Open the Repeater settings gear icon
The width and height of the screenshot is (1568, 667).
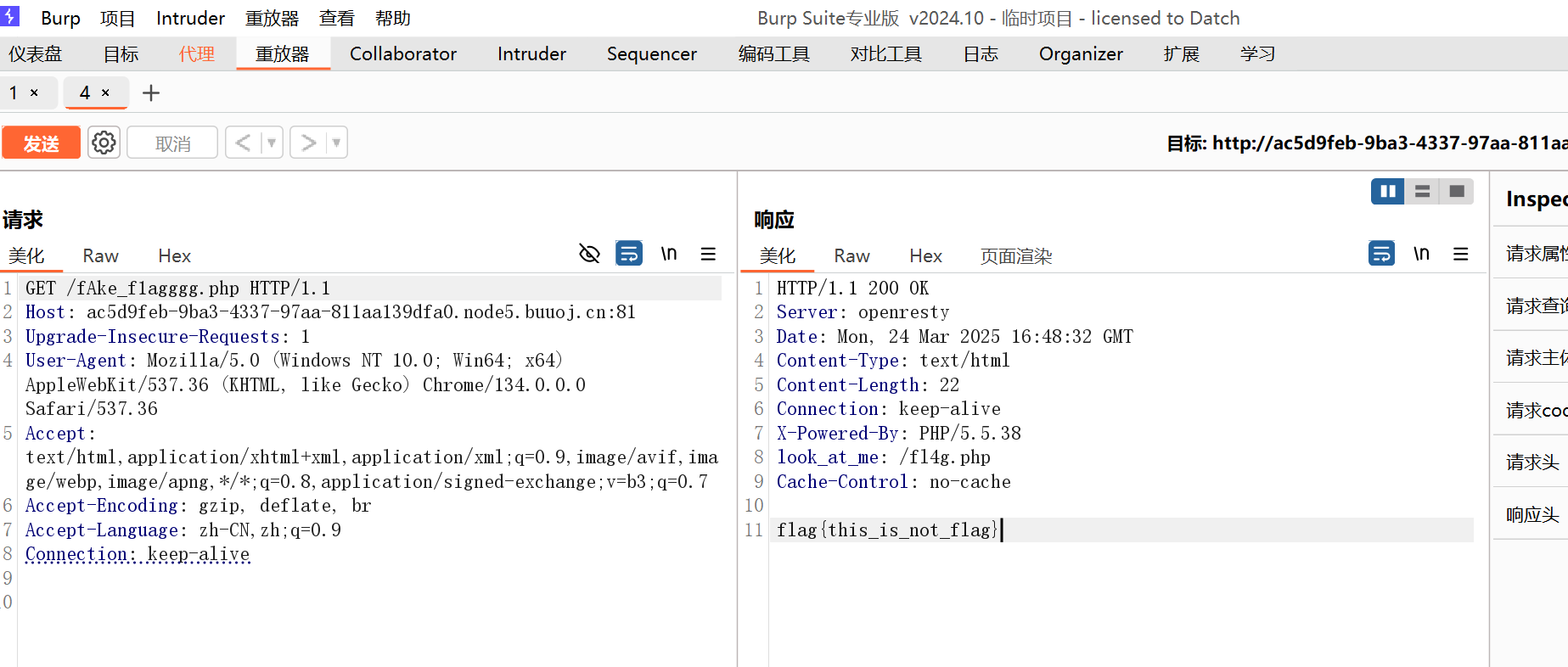[x=104, y=143]
